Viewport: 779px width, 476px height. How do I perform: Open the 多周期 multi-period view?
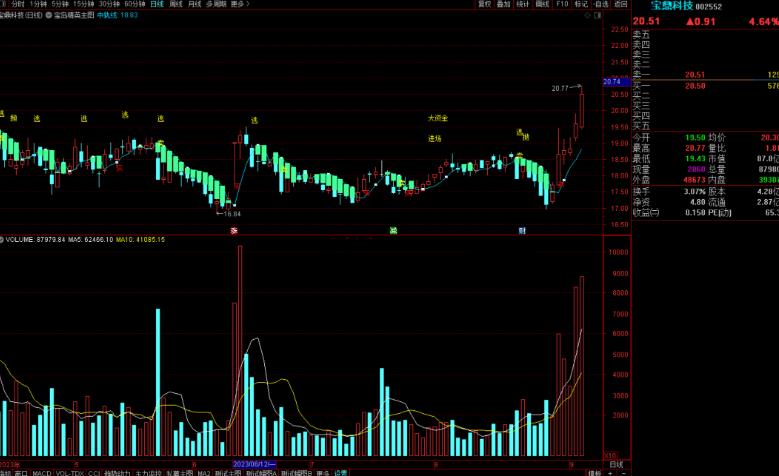(x=216, y=4)
